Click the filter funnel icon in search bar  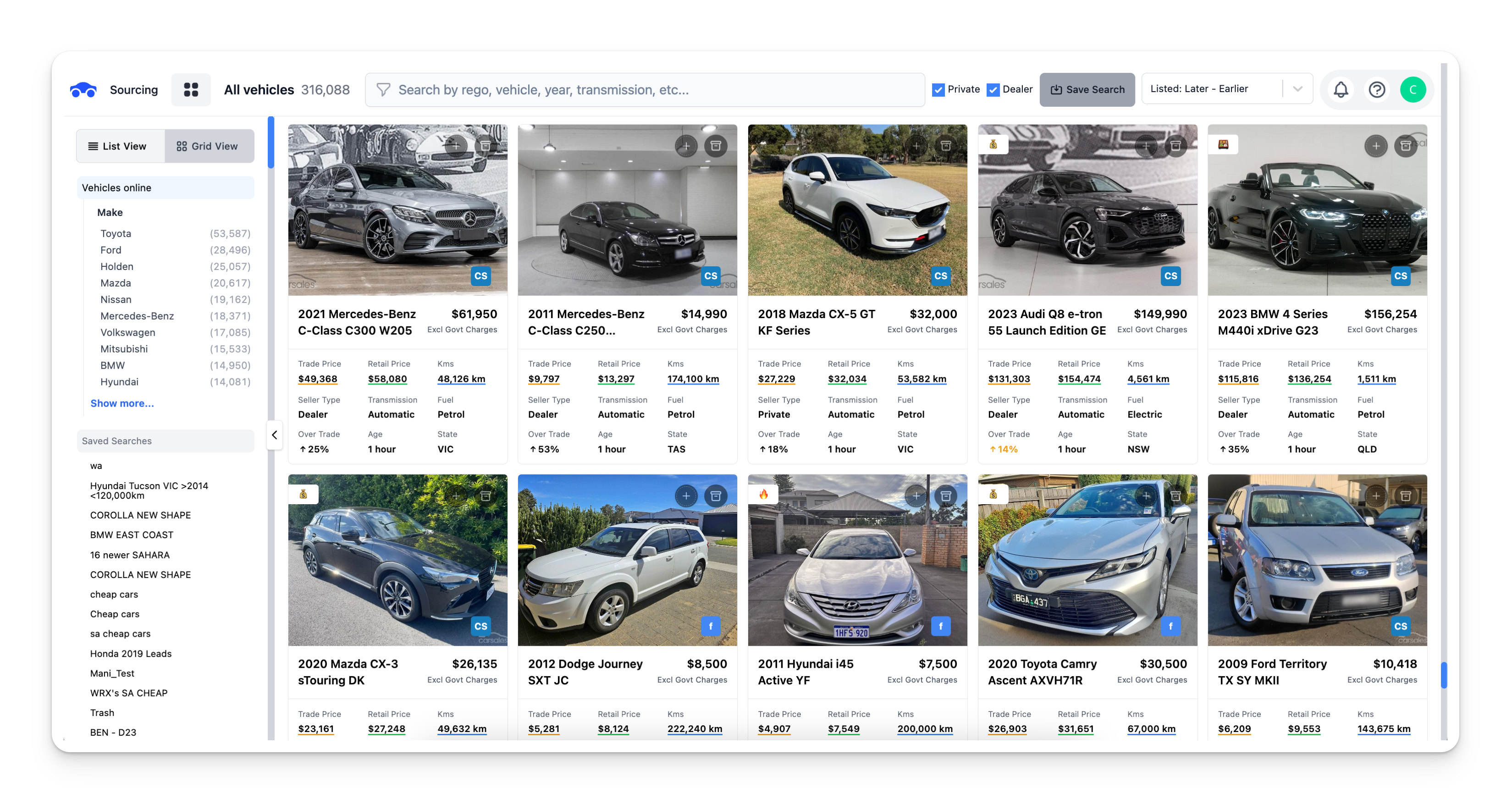[x=383, y=90]
